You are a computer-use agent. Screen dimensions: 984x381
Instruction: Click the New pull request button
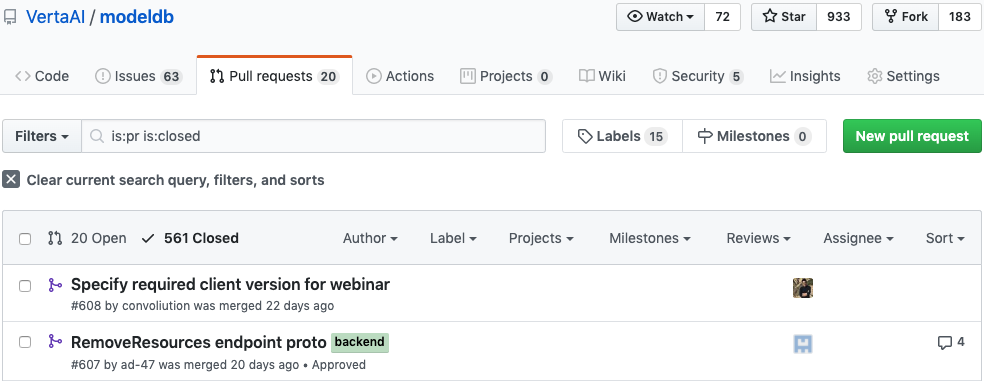tap(912, 136)
